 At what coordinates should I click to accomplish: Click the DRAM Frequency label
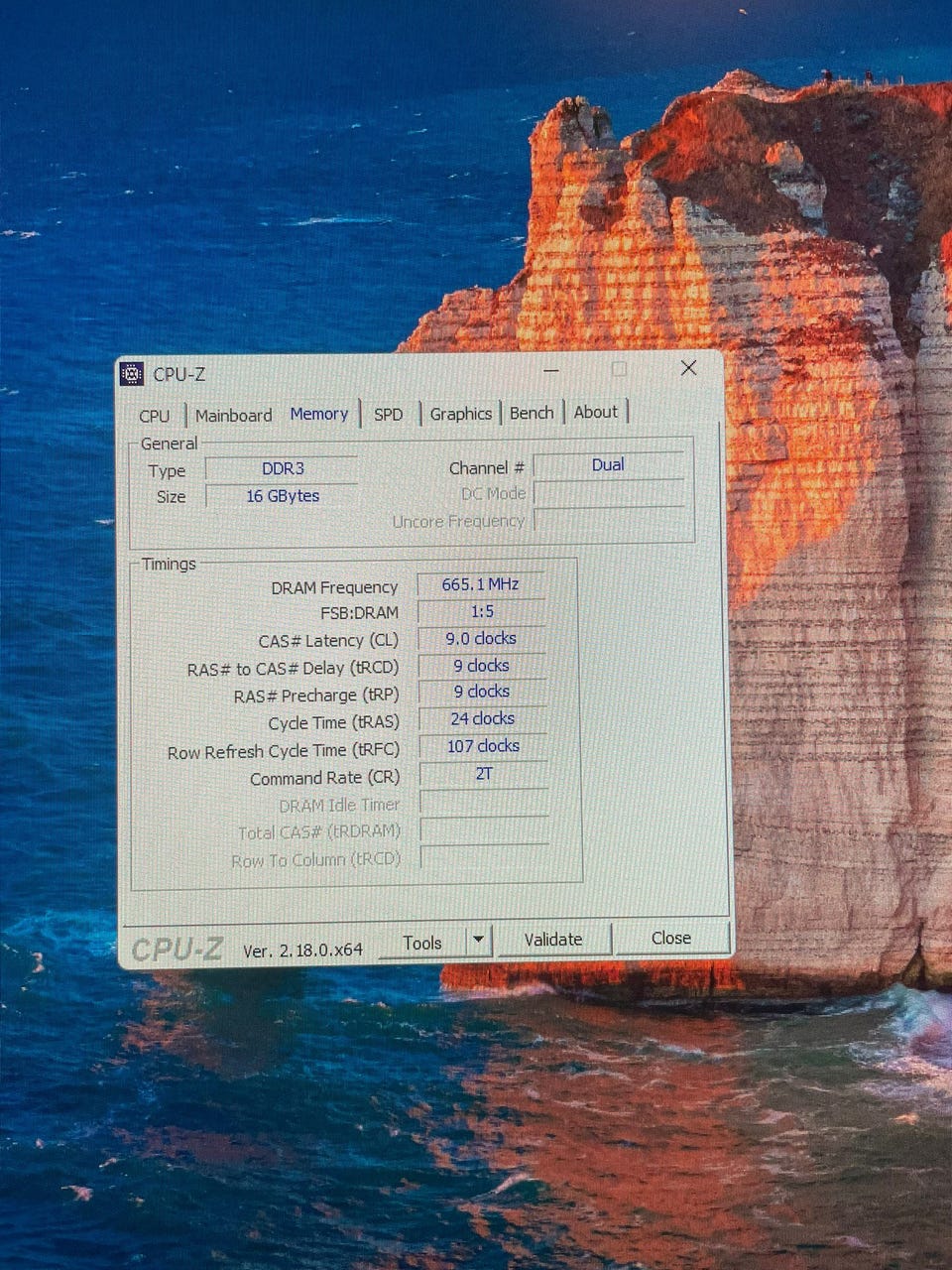pyautogui.click(x=334, y=587)
